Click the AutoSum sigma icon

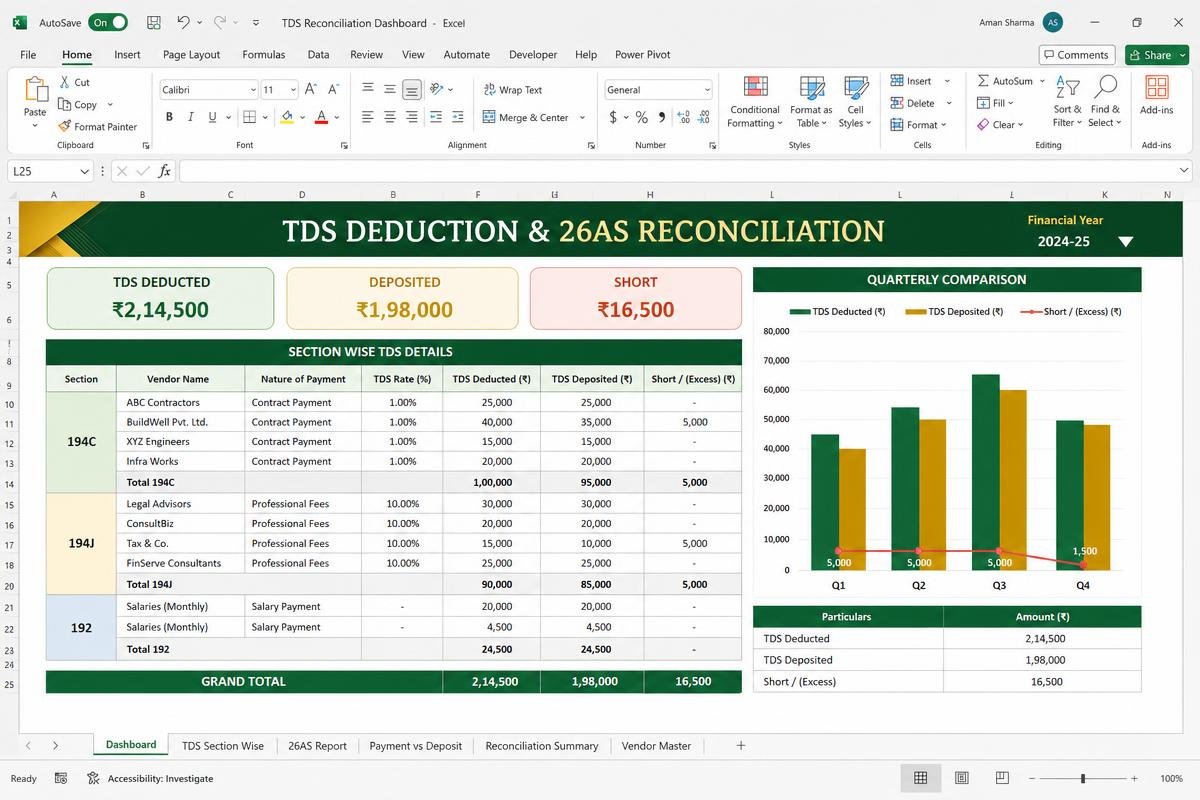click(984, 81)
